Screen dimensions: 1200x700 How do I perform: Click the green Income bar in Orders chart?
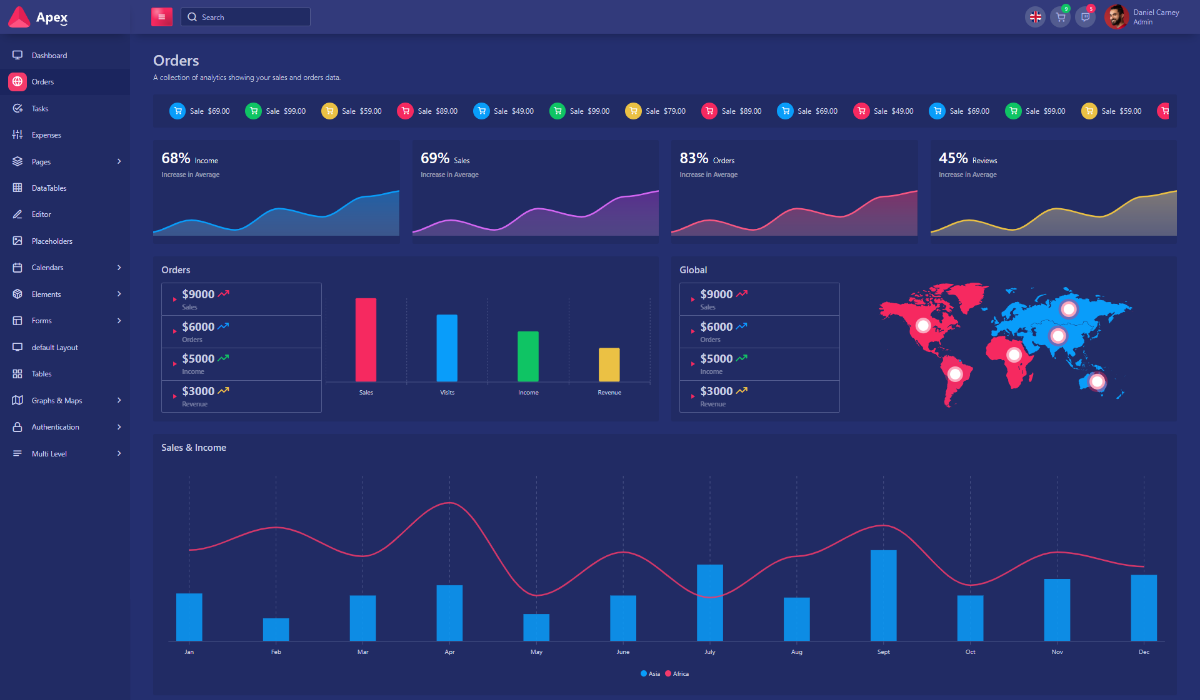click(528, 356)
